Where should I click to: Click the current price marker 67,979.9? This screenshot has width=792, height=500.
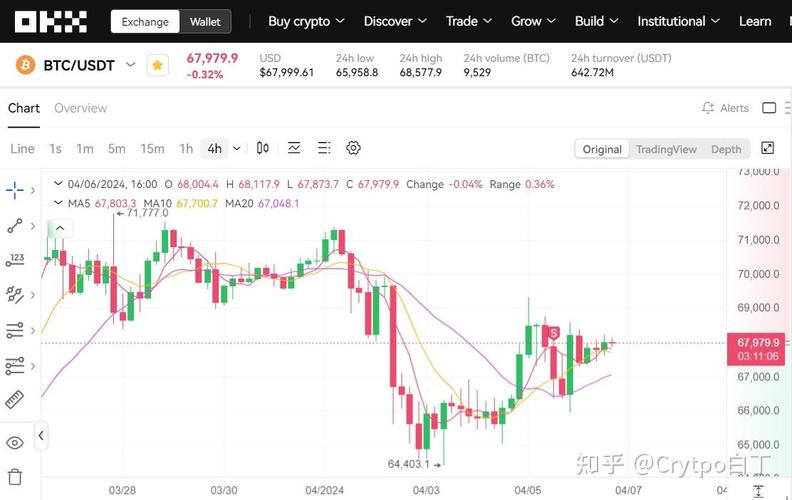coord(757,342)
